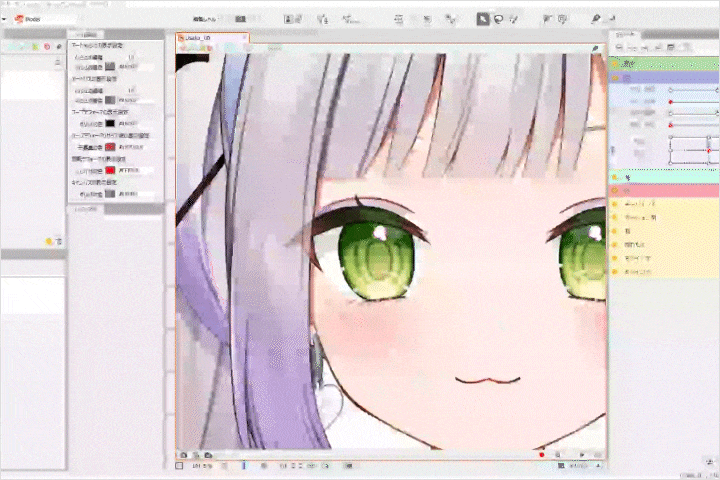Expand the cyan parameter group row
The width and height of the screenshot is (720, 480).
[664, 177]
